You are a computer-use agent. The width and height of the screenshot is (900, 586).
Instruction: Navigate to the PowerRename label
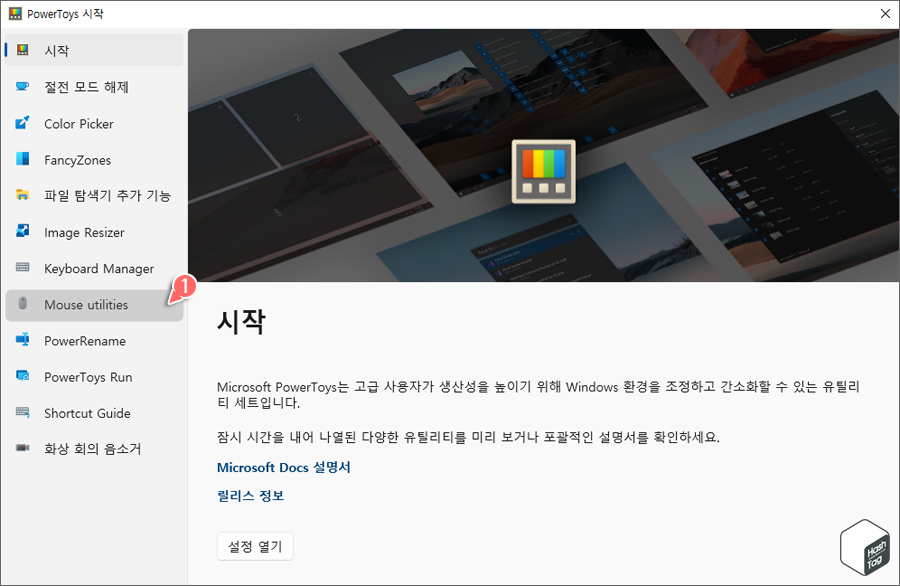pyautogui.click(x=85, y=341)
